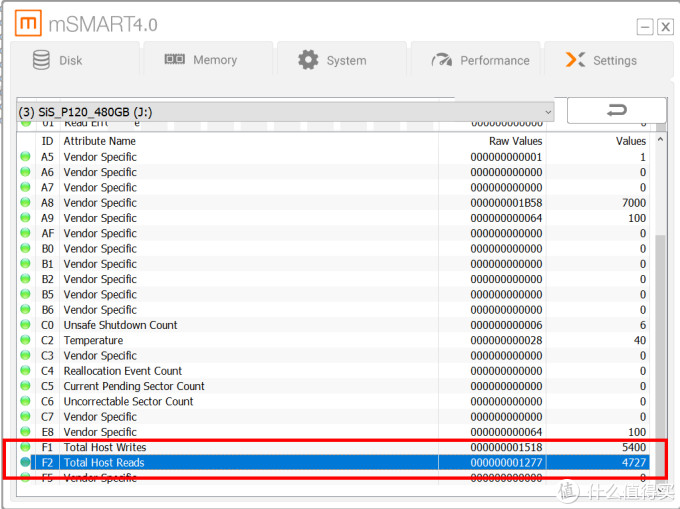Screen dimensions: 680x509
Task: Click the Attribute Name column header
Action: [100, 141]
